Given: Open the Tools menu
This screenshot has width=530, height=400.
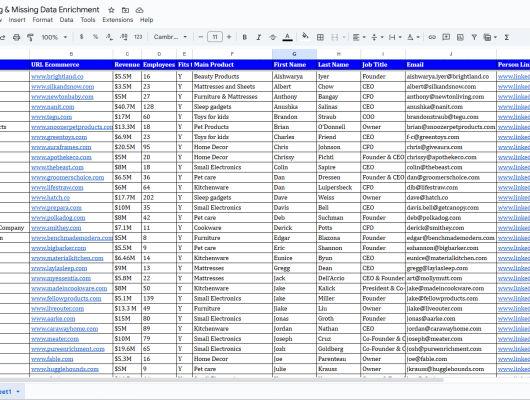Looking at the screenshot, I should (88, 20).
